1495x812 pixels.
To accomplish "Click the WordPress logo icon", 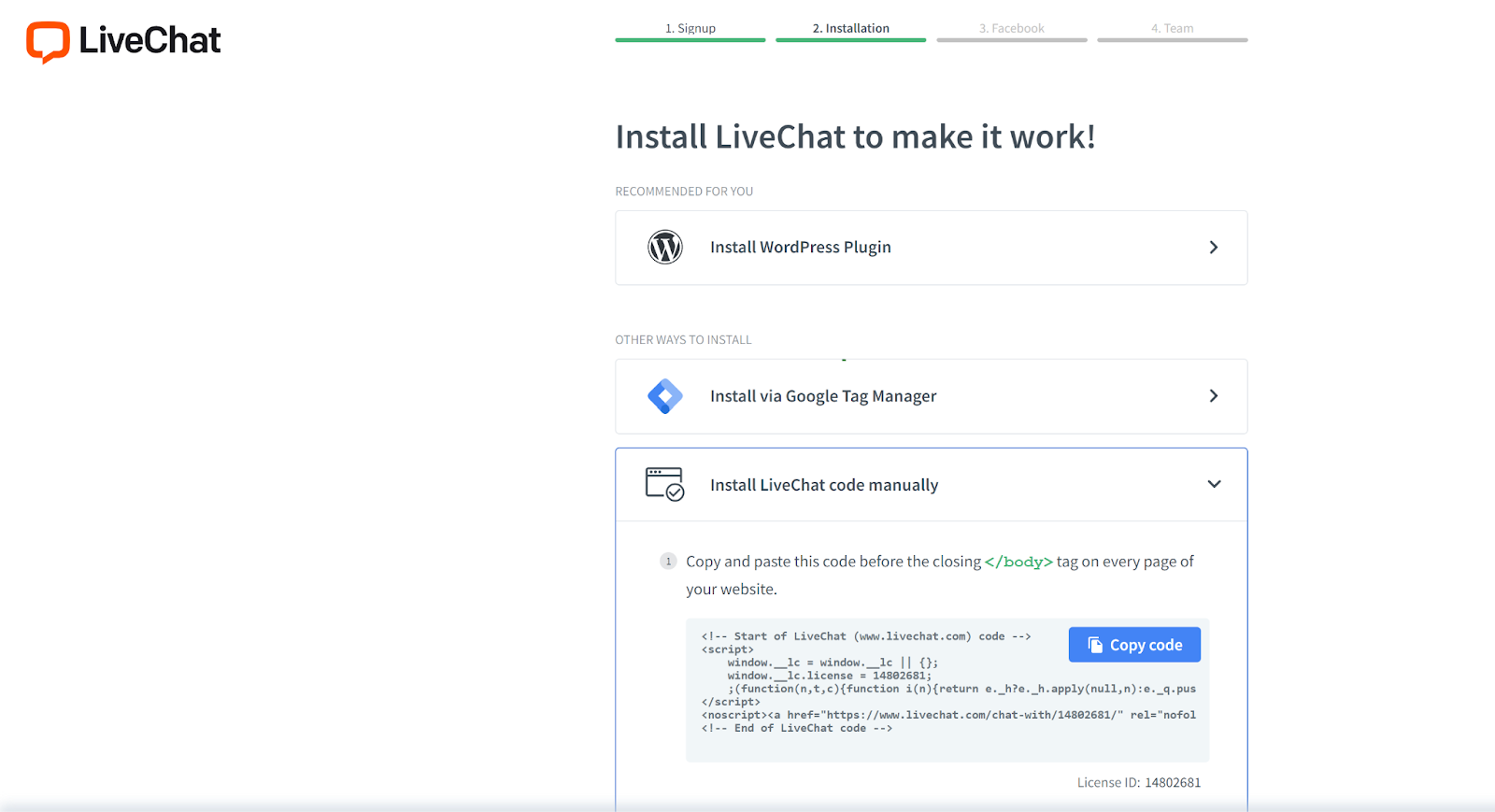I will click(x=665, y=248).
